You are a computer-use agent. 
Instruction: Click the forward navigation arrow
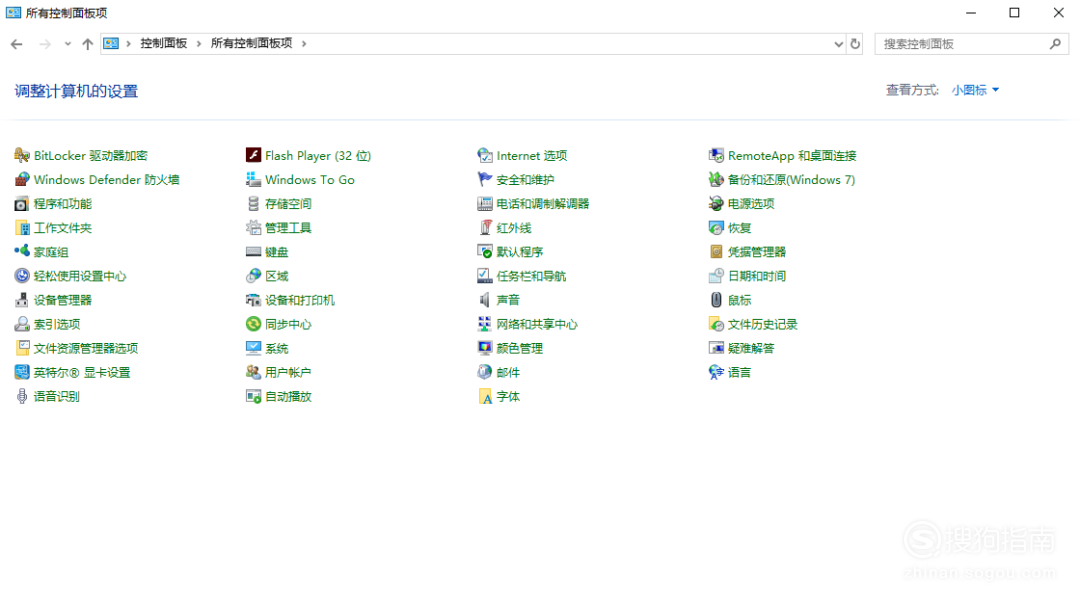point(45,44)
